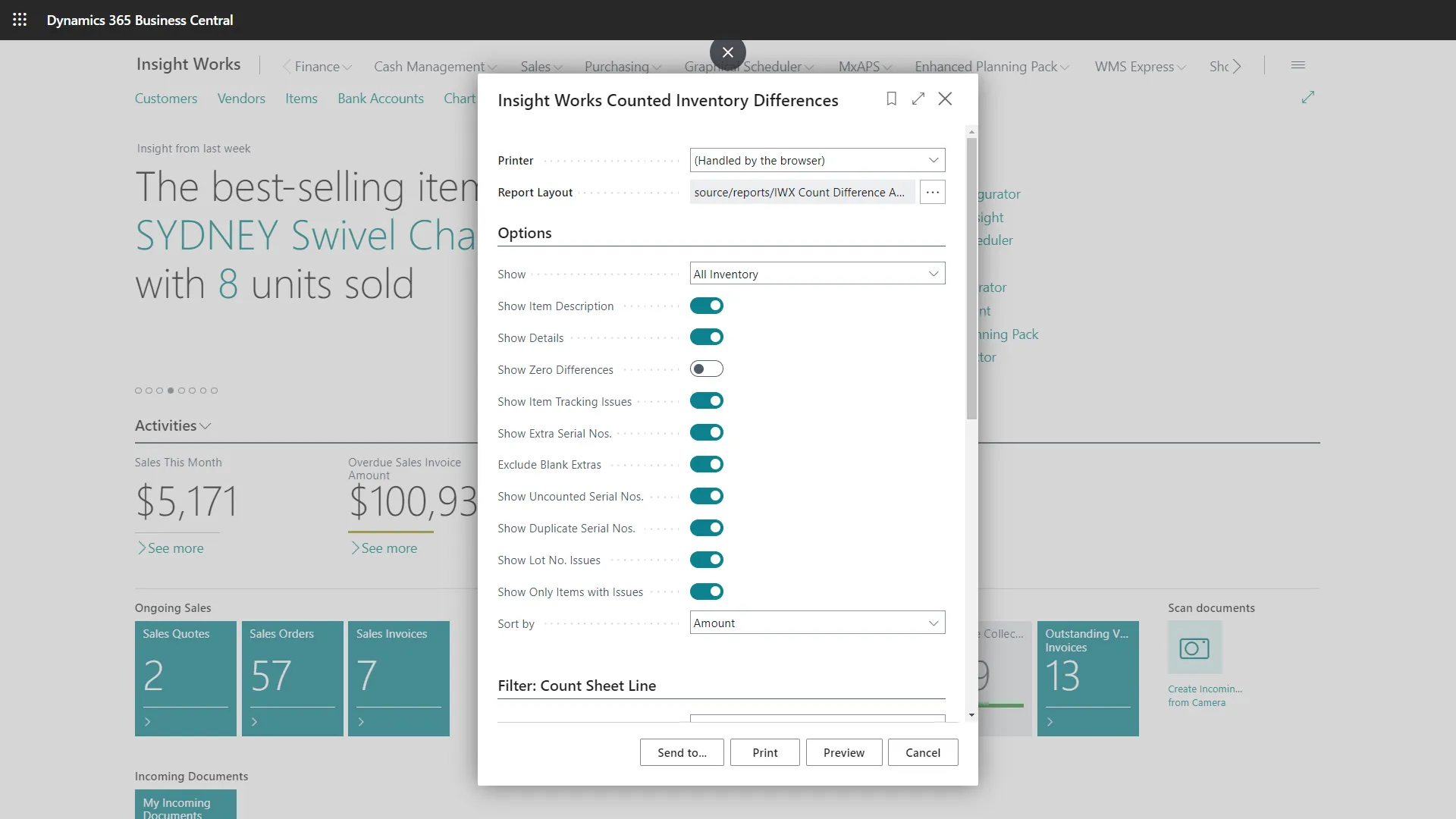Click the round X above the dialog
The image size is (1456, 819).
[728, 52]
